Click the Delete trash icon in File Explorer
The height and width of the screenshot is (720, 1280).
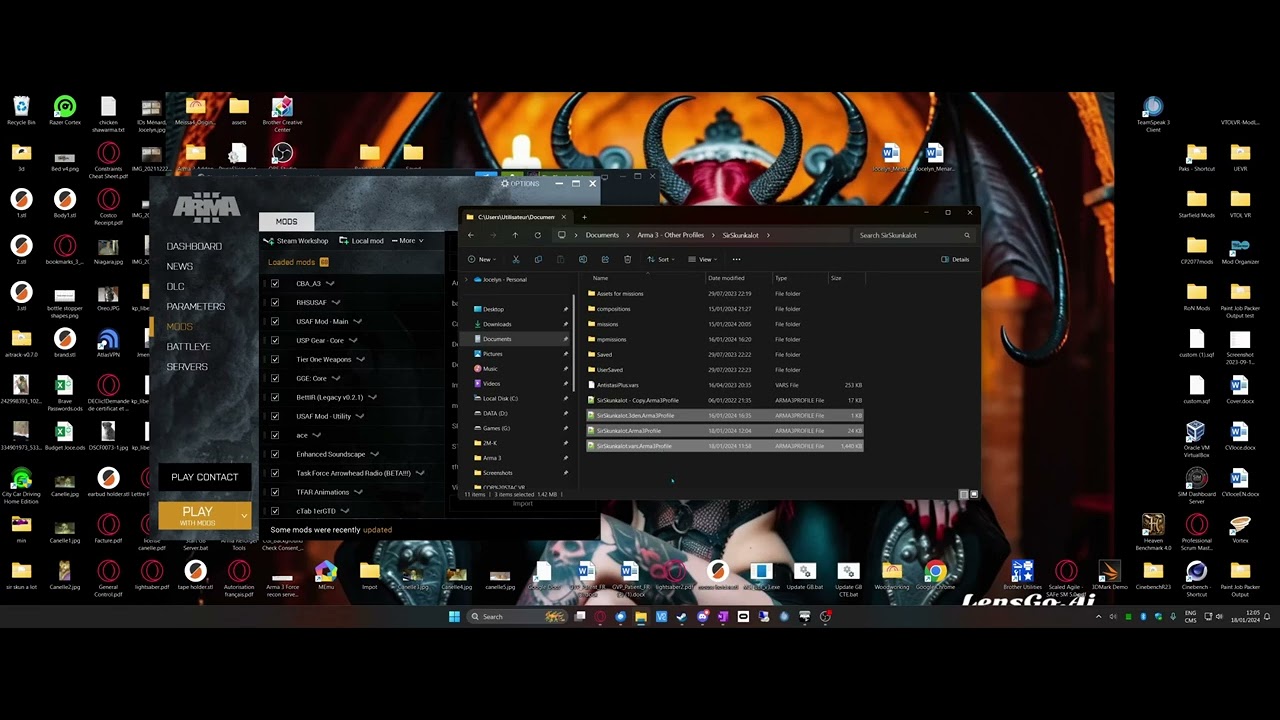627,260
